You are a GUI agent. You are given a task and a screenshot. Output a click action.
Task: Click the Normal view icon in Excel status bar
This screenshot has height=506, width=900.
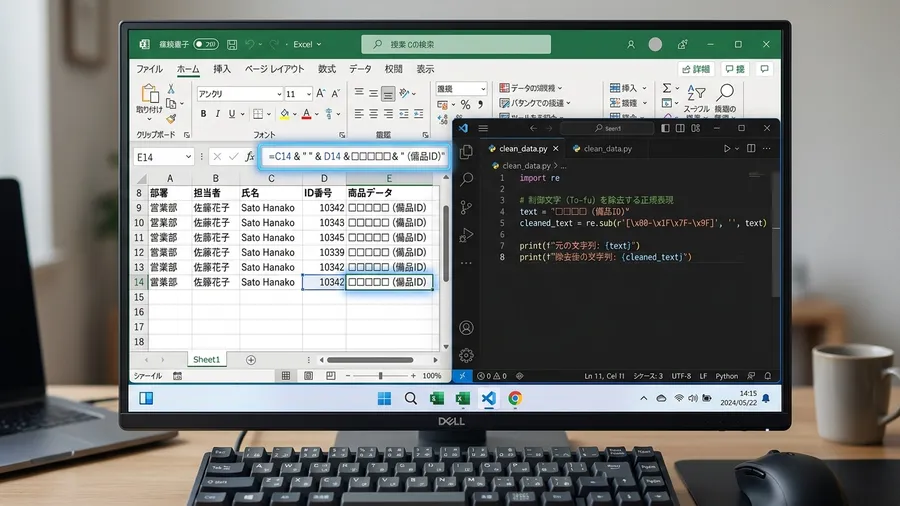pos(286,376)
